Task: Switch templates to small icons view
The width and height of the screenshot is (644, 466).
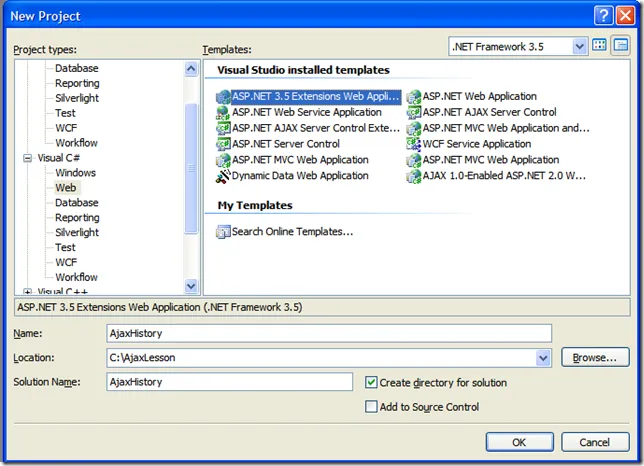Action: (621, 45)
